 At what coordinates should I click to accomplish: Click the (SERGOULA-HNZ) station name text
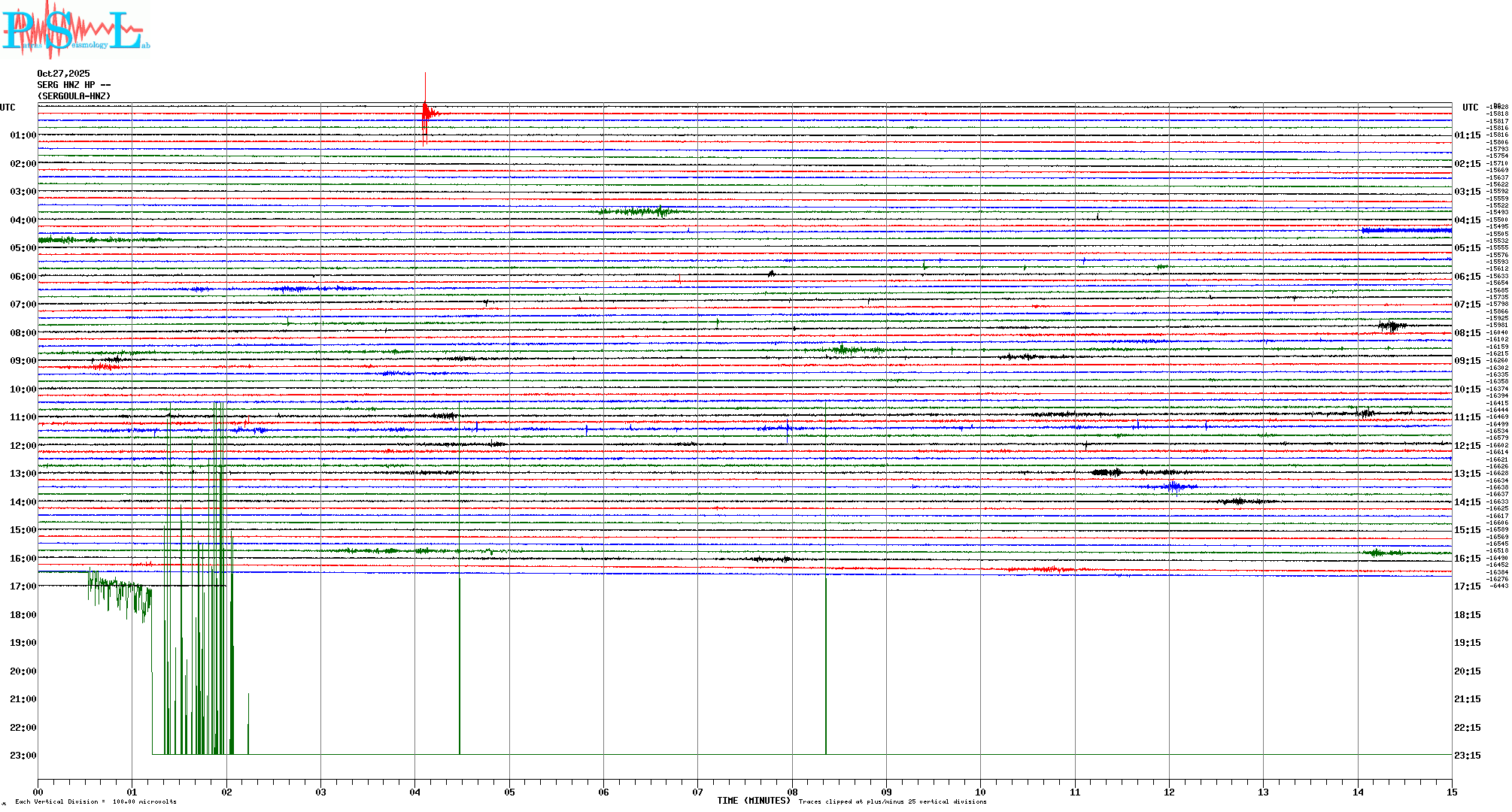point(74,96)
